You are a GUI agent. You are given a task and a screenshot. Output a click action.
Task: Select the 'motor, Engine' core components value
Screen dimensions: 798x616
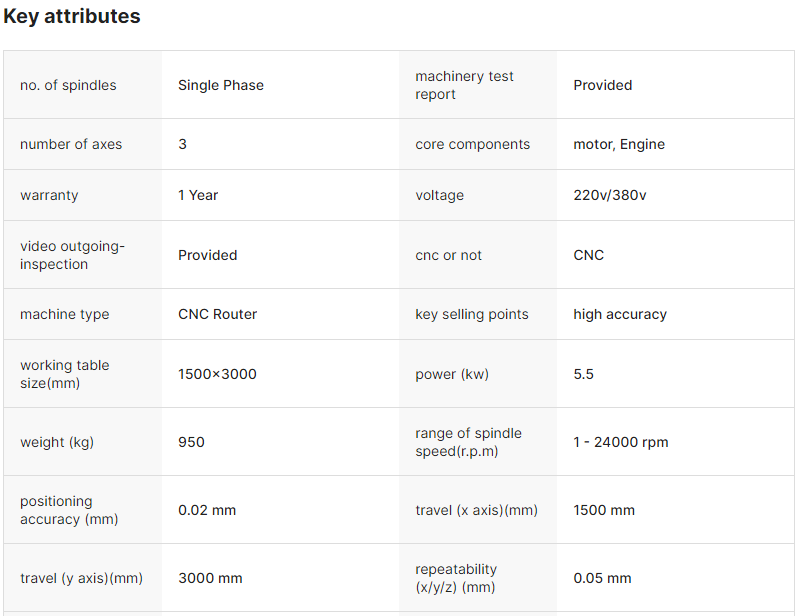pyautogui.click(x=619, y=144)
